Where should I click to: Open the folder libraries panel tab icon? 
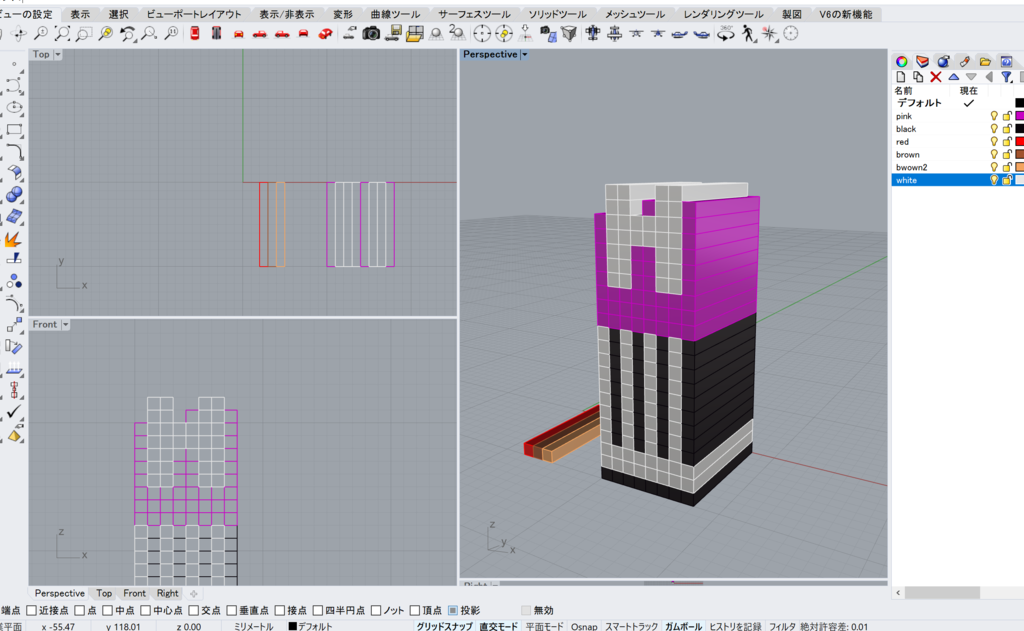(x=985, y=61)
